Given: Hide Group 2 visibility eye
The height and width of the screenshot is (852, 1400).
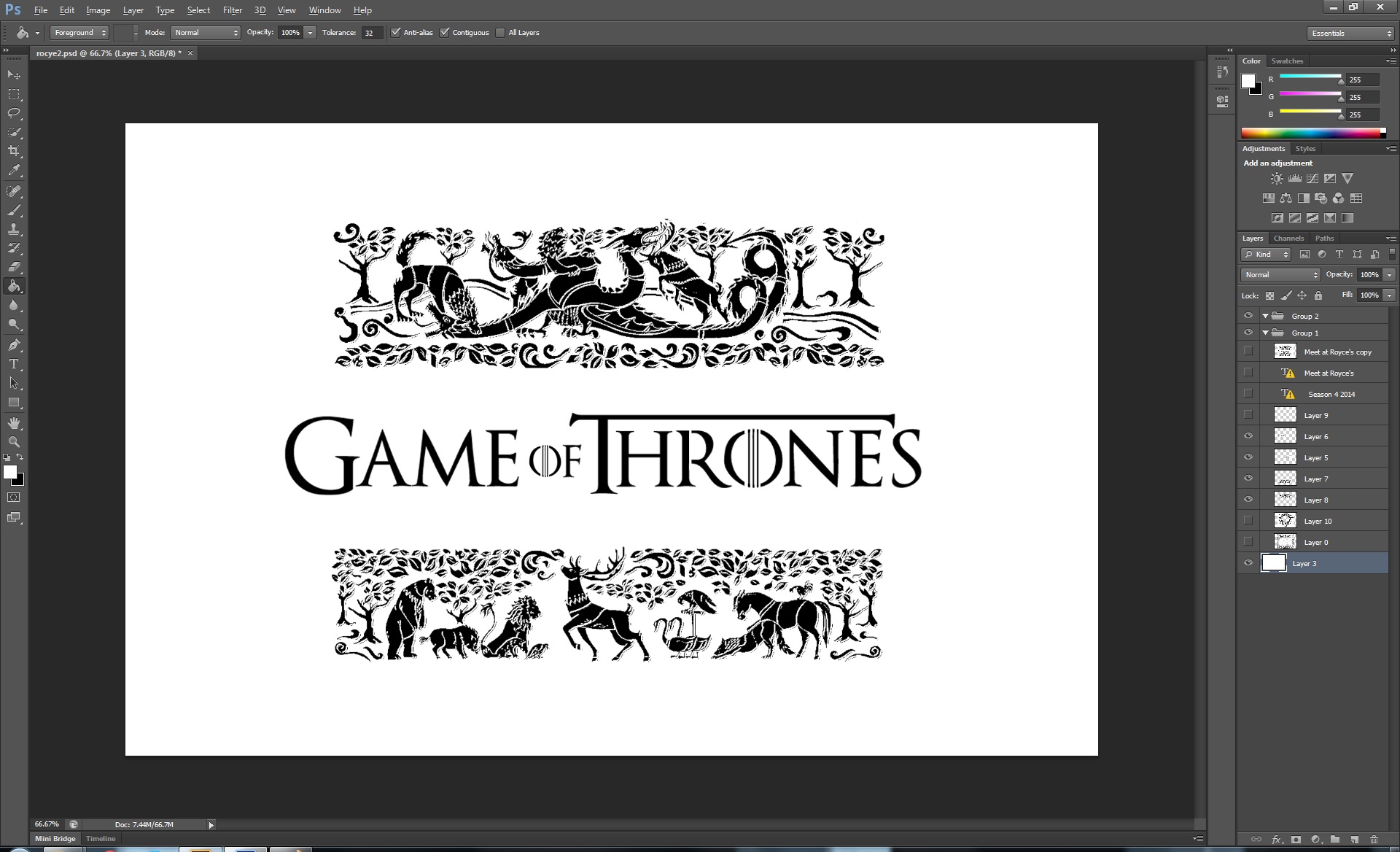Looking at the screenshot, I should (x=1248, y=316).
